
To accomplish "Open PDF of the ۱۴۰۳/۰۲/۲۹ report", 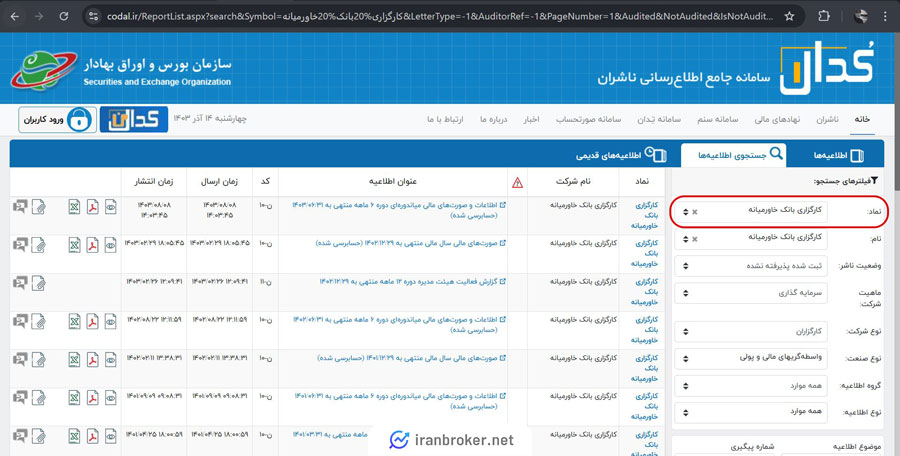I will point(93,245).
